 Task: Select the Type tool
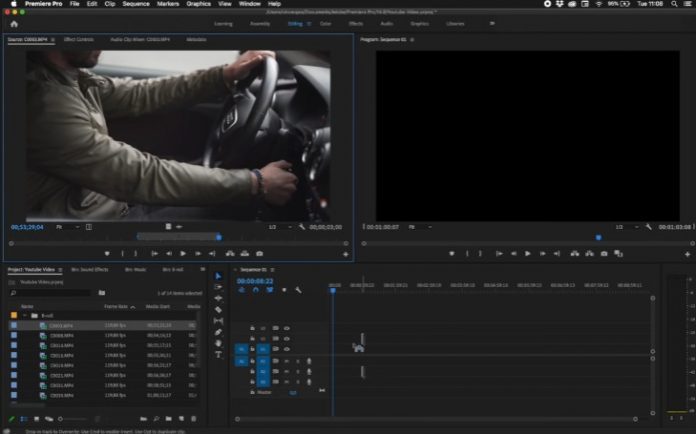pyautogui.click(x=218, y=355)
